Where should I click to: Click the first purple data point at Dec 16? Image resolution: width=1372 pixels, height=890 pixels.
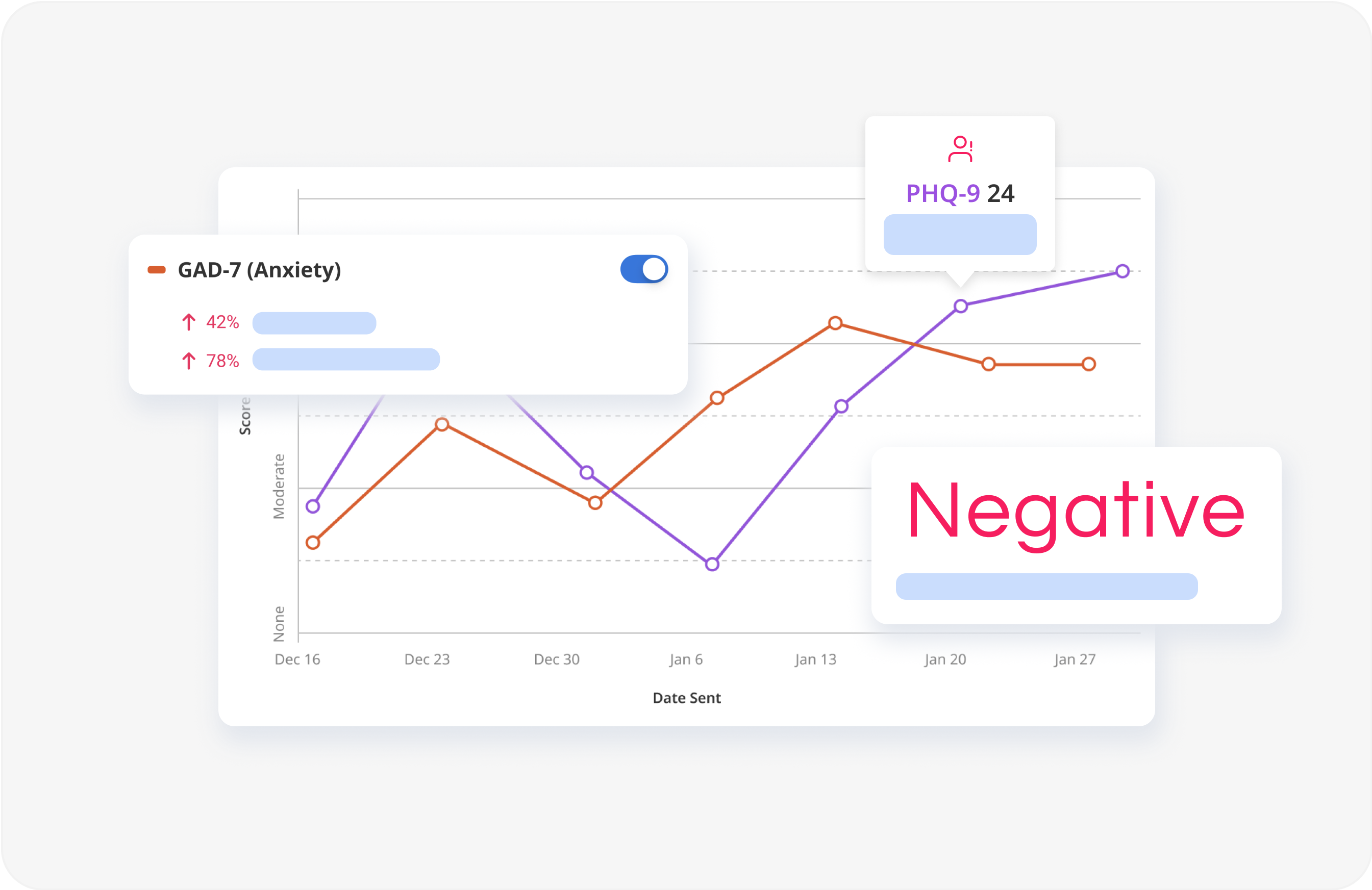click(x=313, y=506)
